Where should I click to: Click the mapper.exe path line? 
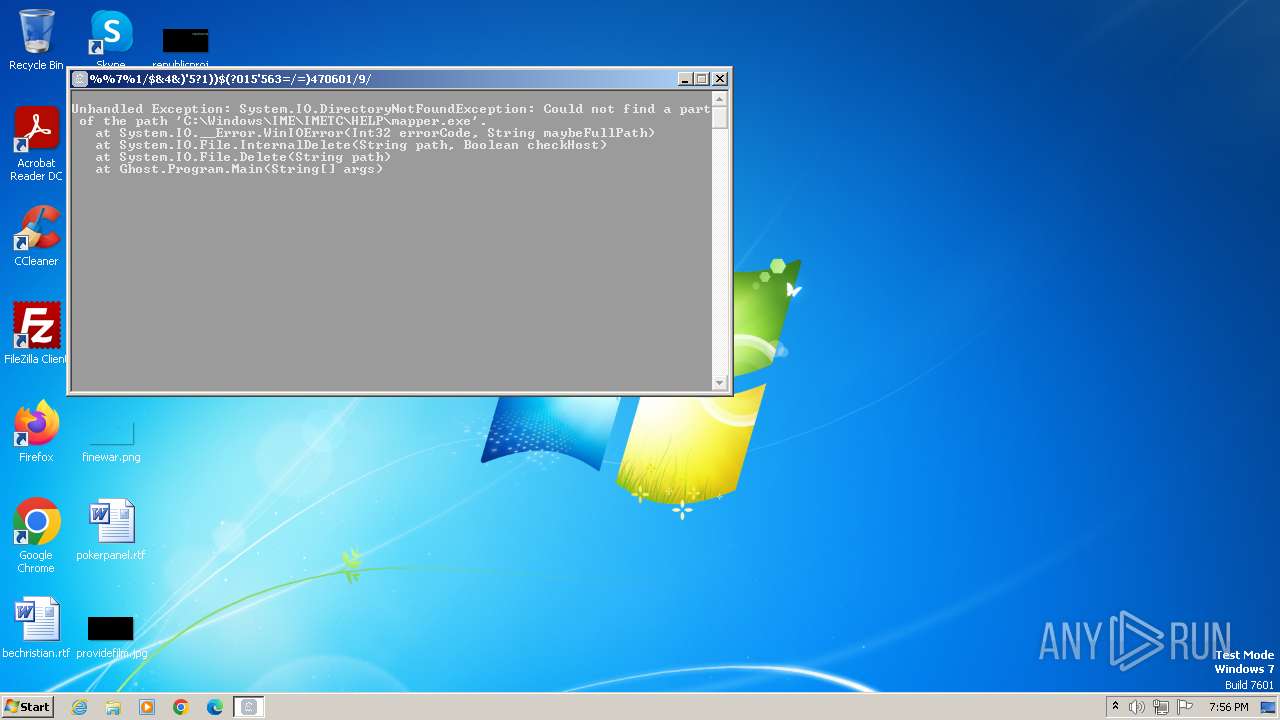point(283,121)
